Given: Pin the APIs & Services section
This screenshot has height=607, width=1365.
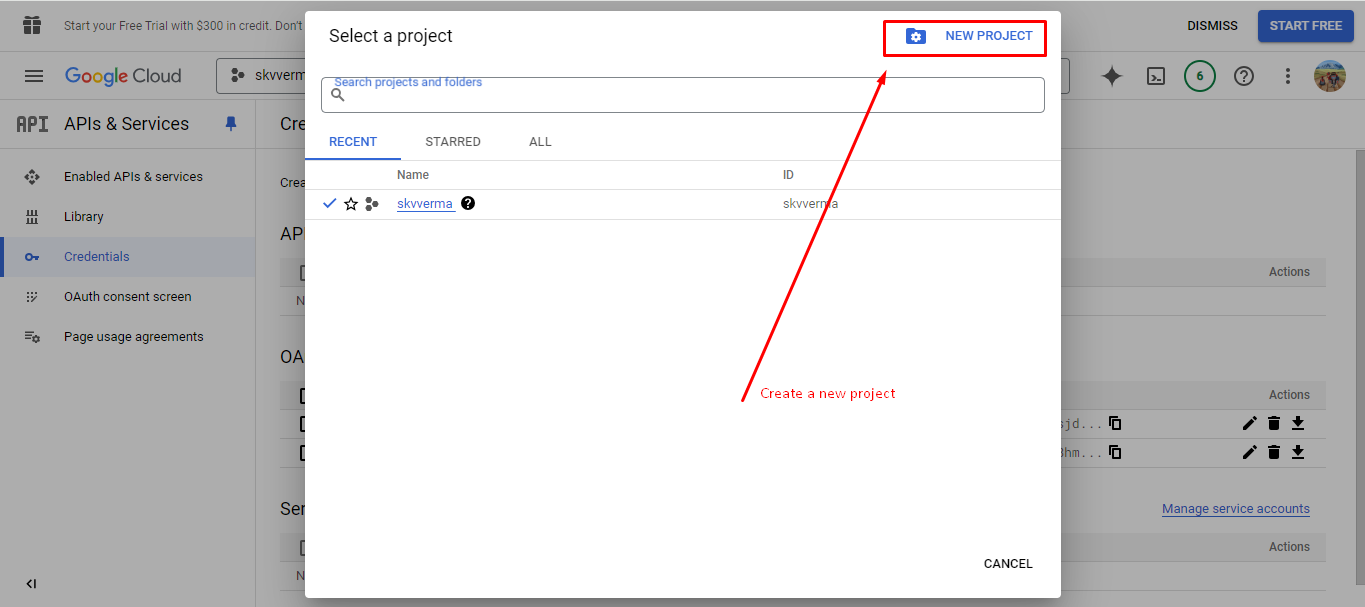Looking at the screenshot, I should 231,124.
